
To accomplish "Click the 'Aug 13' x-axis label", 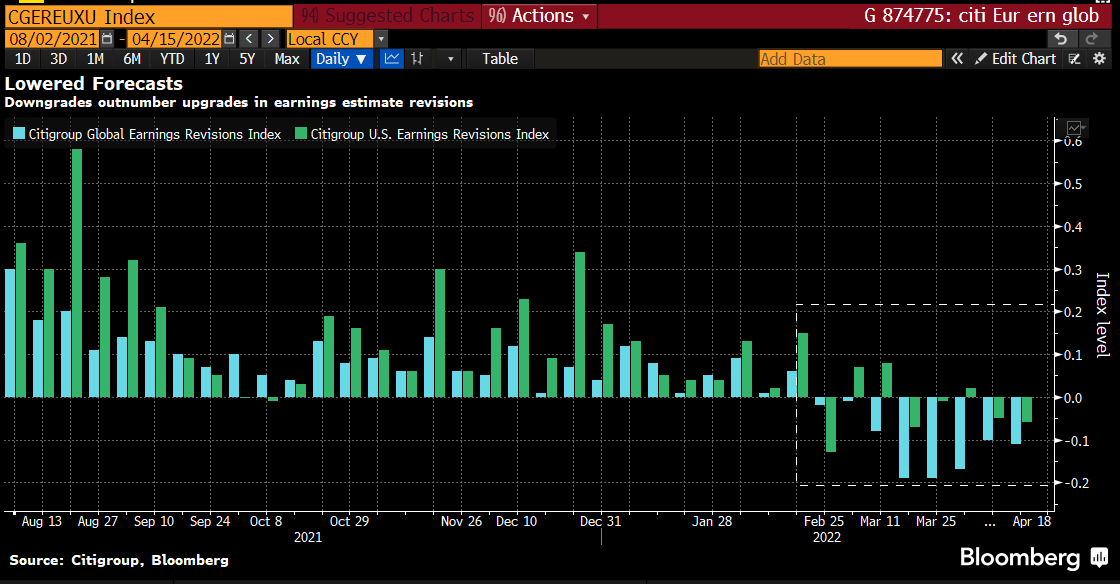I will pos(41,521).
